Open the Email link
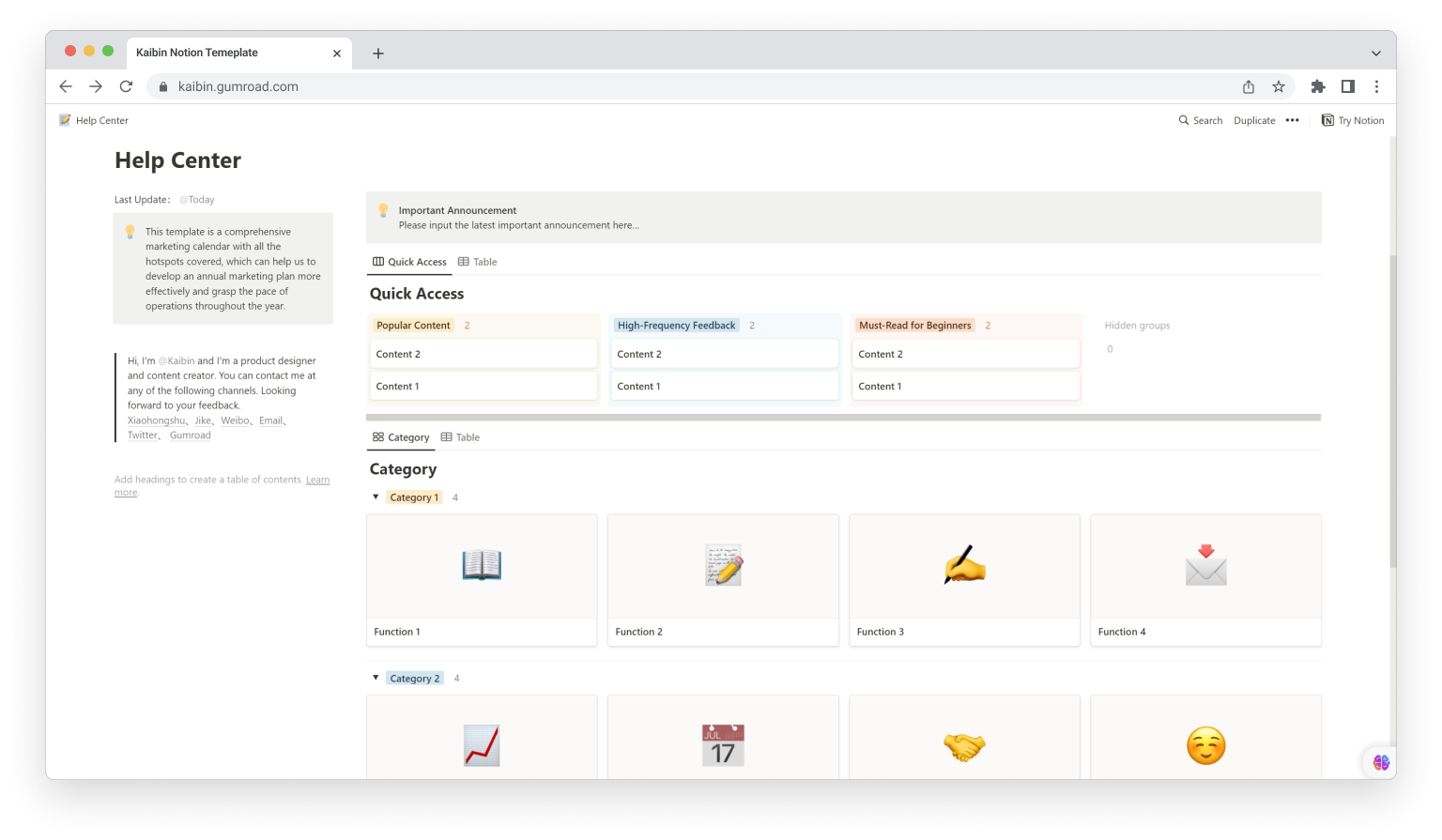 pos(270,420)
